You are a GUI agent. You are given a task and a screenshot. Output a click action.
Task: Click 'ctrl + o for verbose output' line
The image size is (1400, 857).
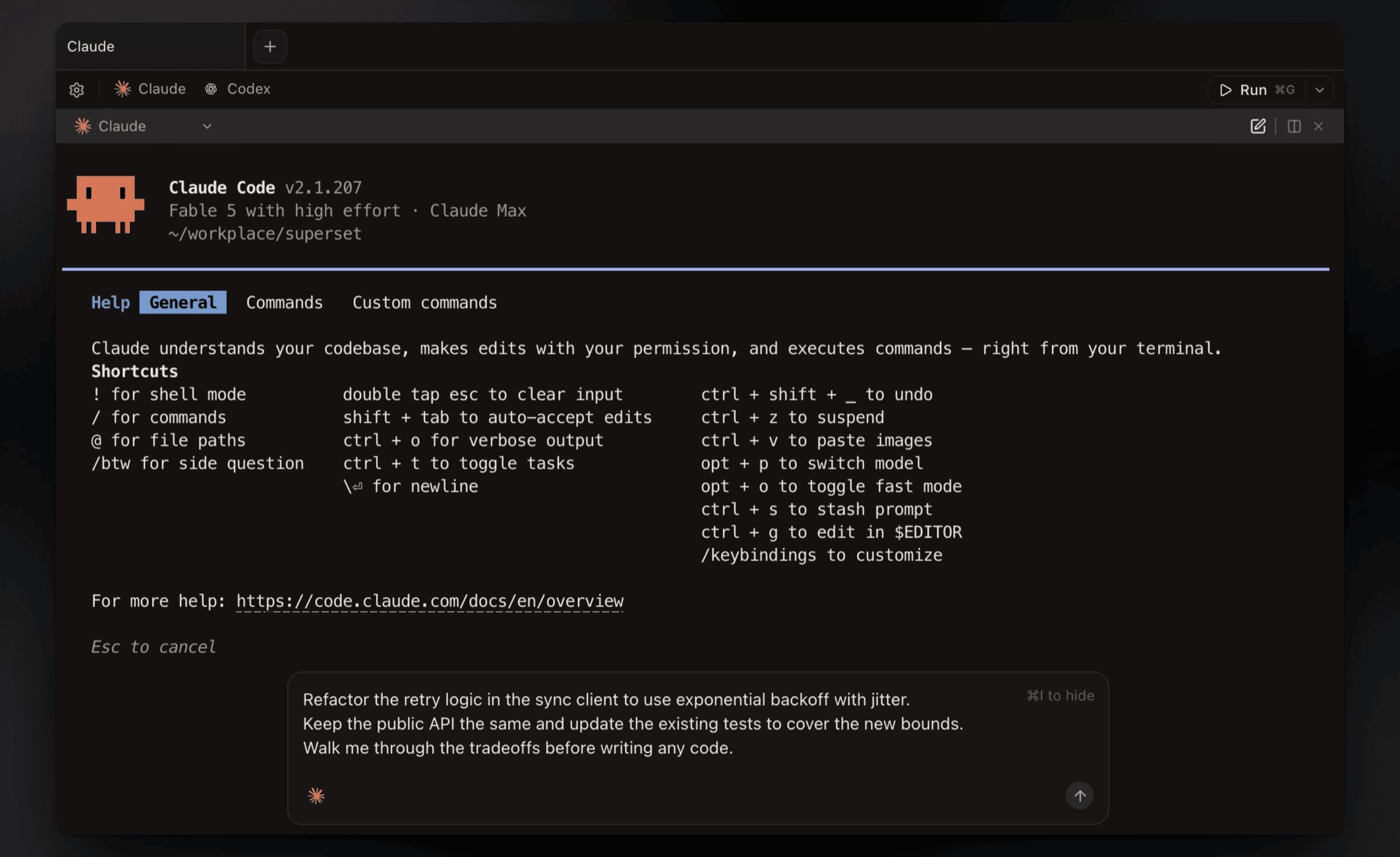coord(473,440)
